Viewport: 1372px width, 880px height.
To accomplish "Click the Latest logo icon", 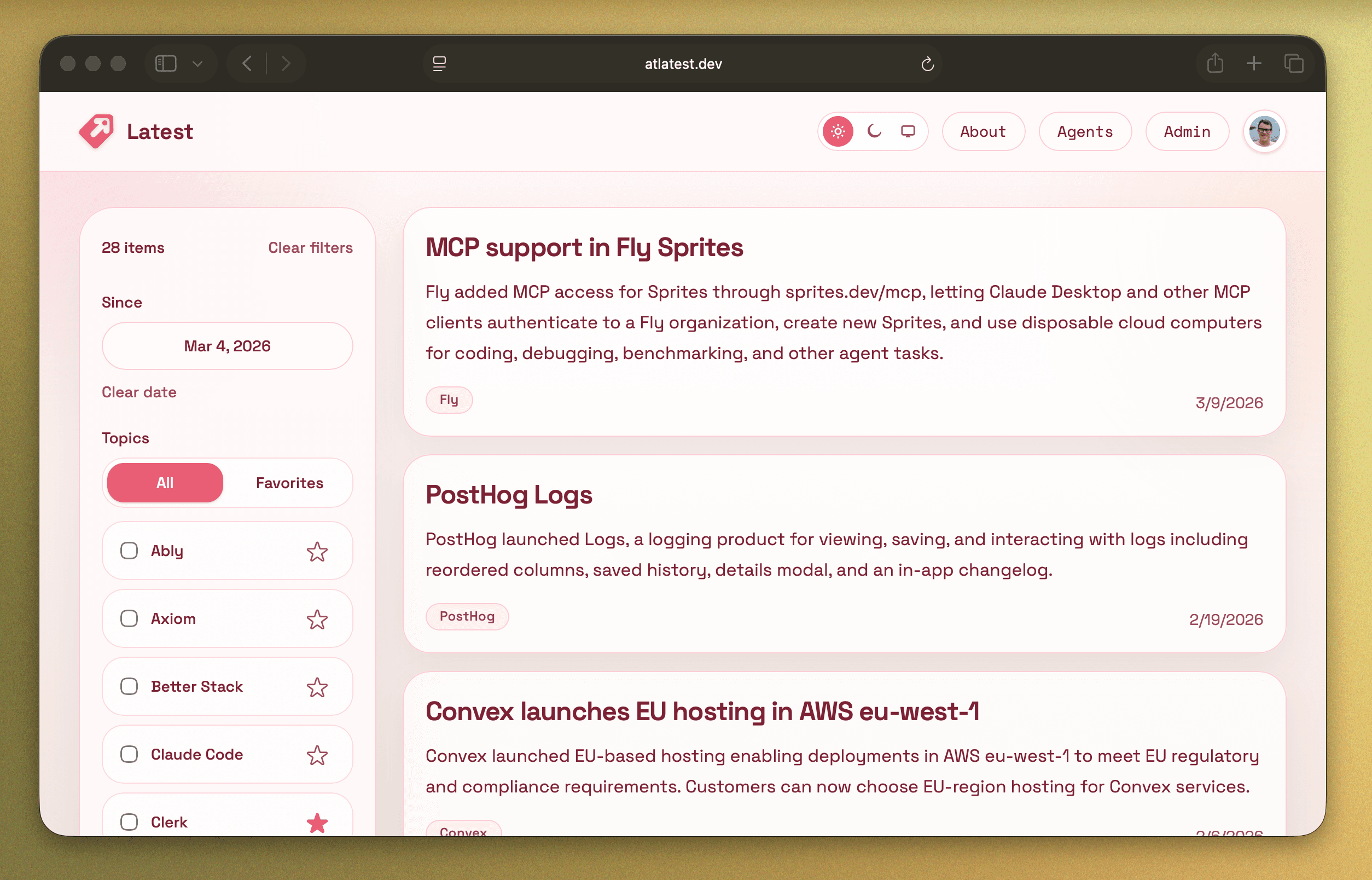I will [96, 131].
